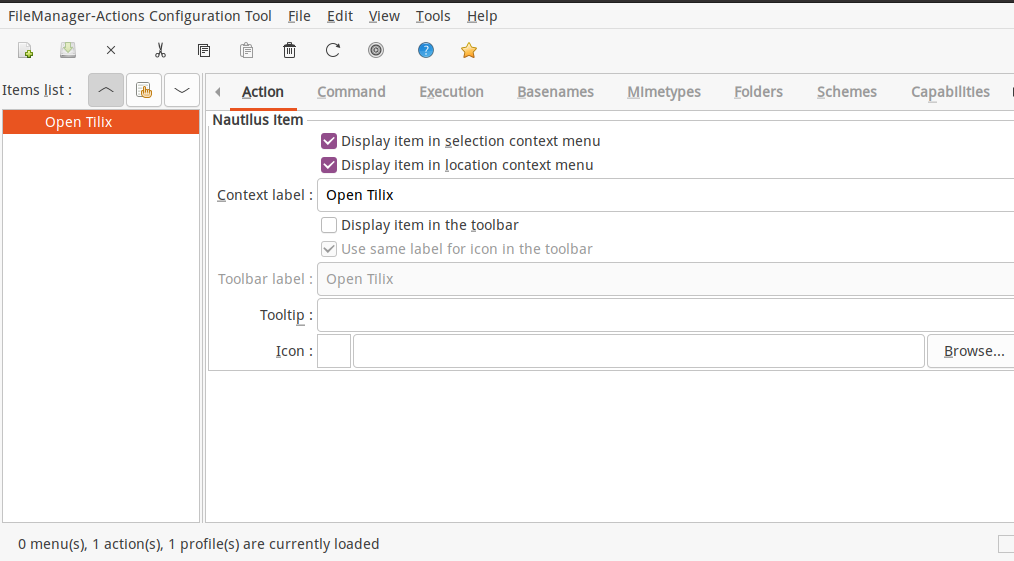The width and height of the screenshot is (1014, 561).
Task: Open the Help menu
Action: pos(482,16)
